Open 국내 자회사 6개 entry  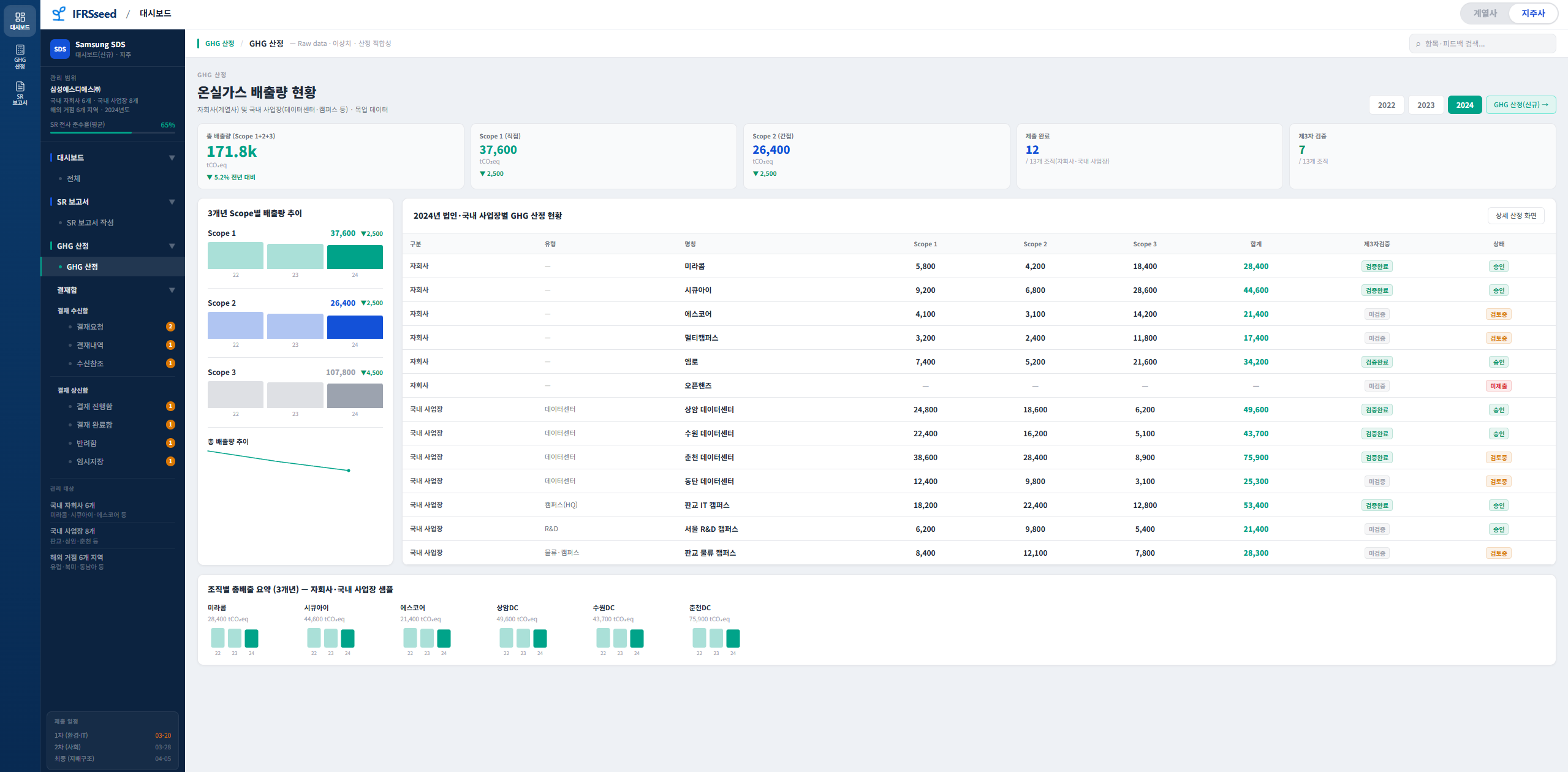click(x=113, y=509)
